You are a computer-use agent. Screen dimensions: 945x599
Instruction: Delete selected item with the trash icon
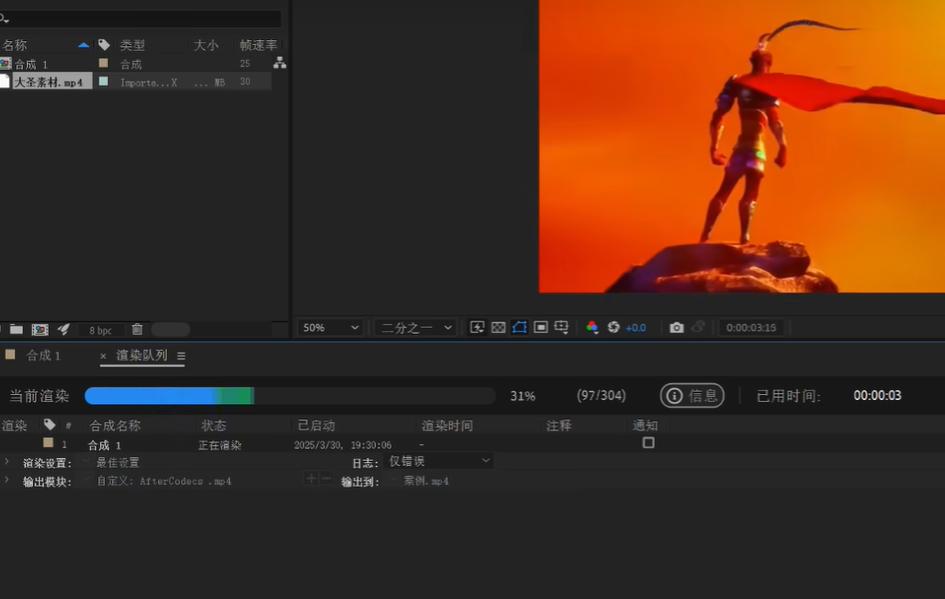tap(137, 329)
